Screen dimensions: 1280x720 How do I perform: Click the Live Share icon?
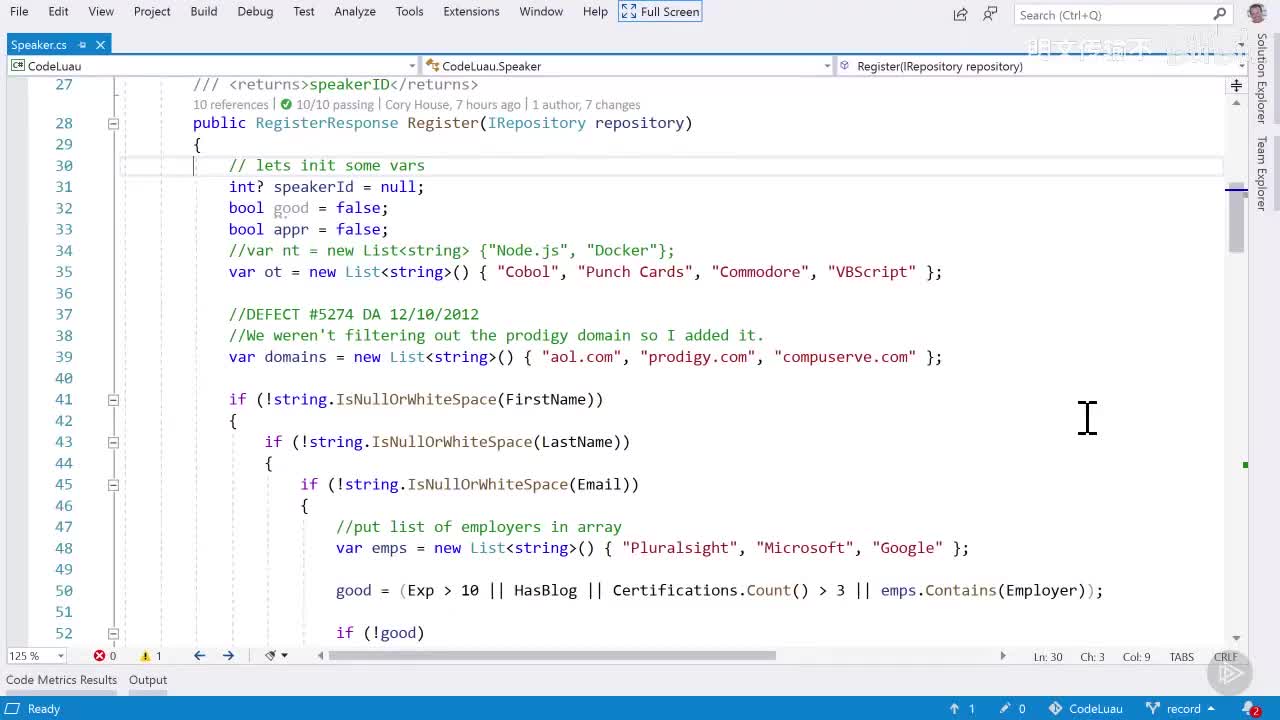point(960,14)
